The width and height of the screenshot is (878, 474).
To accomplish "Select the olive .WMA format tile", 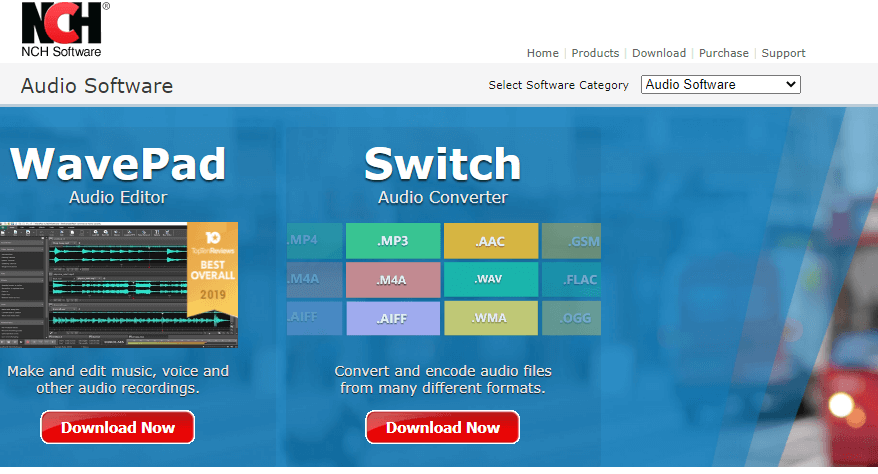I will point(491,318).
